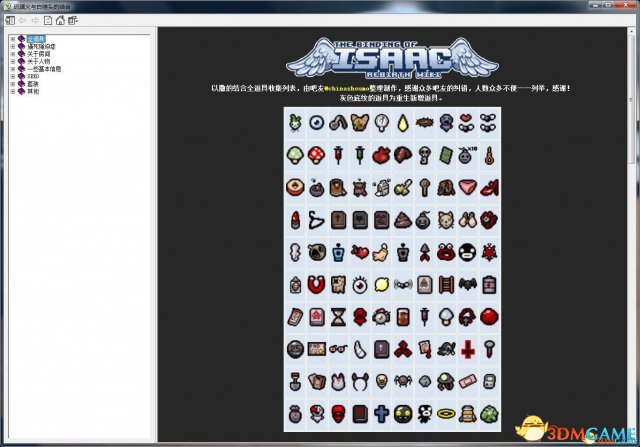
Task: Select the Inner Eye eyeball item
Action: click(x=316, y=122)
